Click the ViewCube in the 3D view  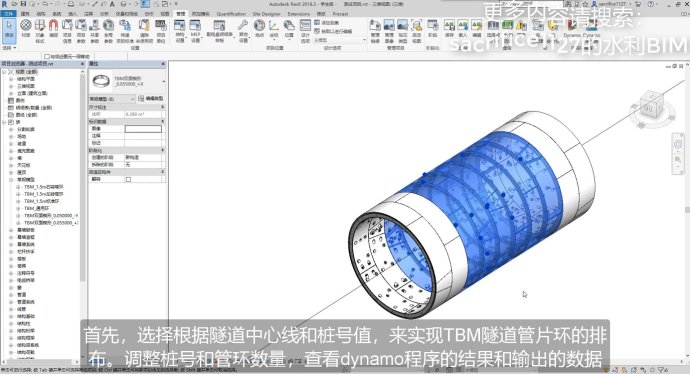point(651,104)
